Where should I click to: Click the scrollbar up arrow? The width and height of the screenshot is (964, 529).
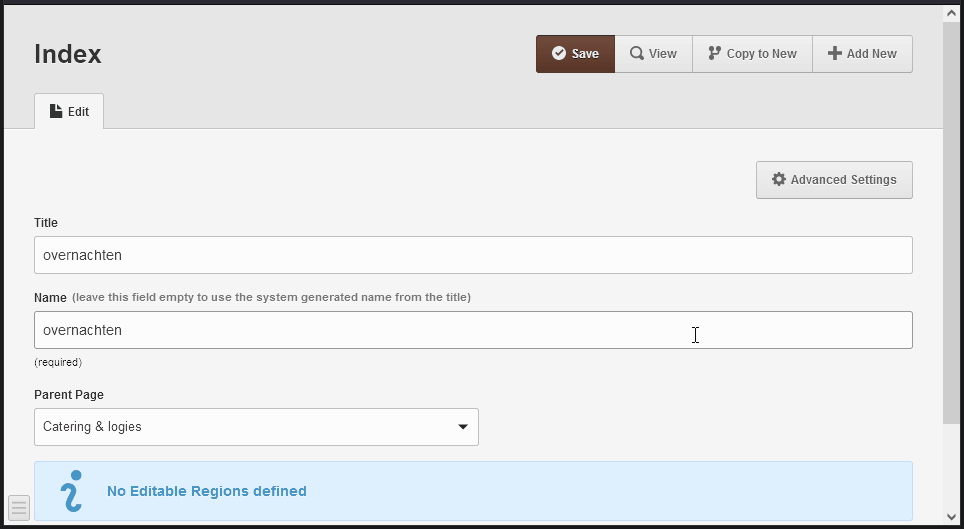click(x=952, y=13)
